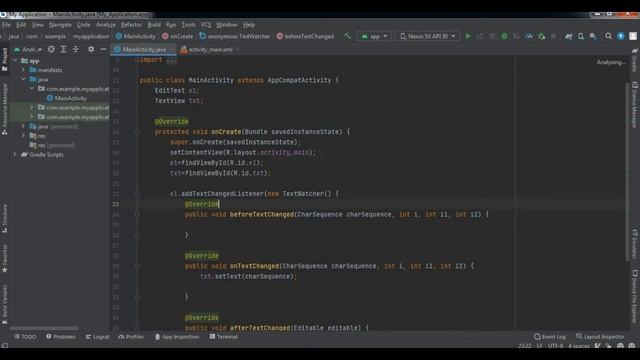Hide the Project panel with minus icon
The height and width of the screenshot is (360, 640).
coord(103,49)
